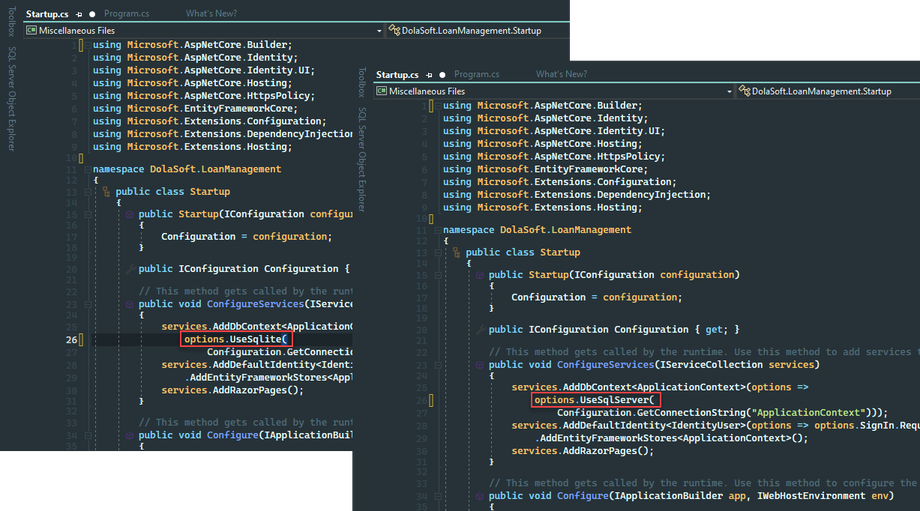Click class icon beside Startup class in rear window
920x511 pixels.
click(x=105, y=191)
